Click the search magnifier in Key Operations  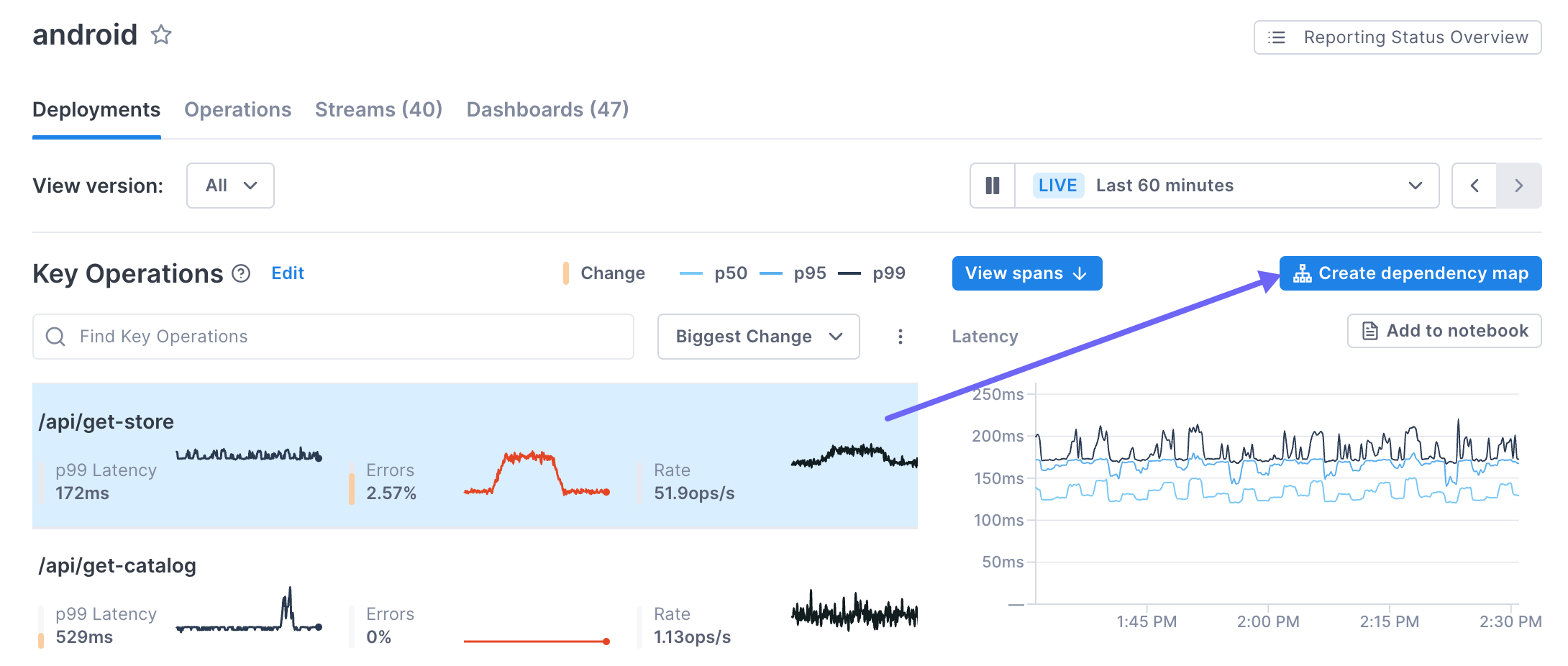tap(56, 336)
